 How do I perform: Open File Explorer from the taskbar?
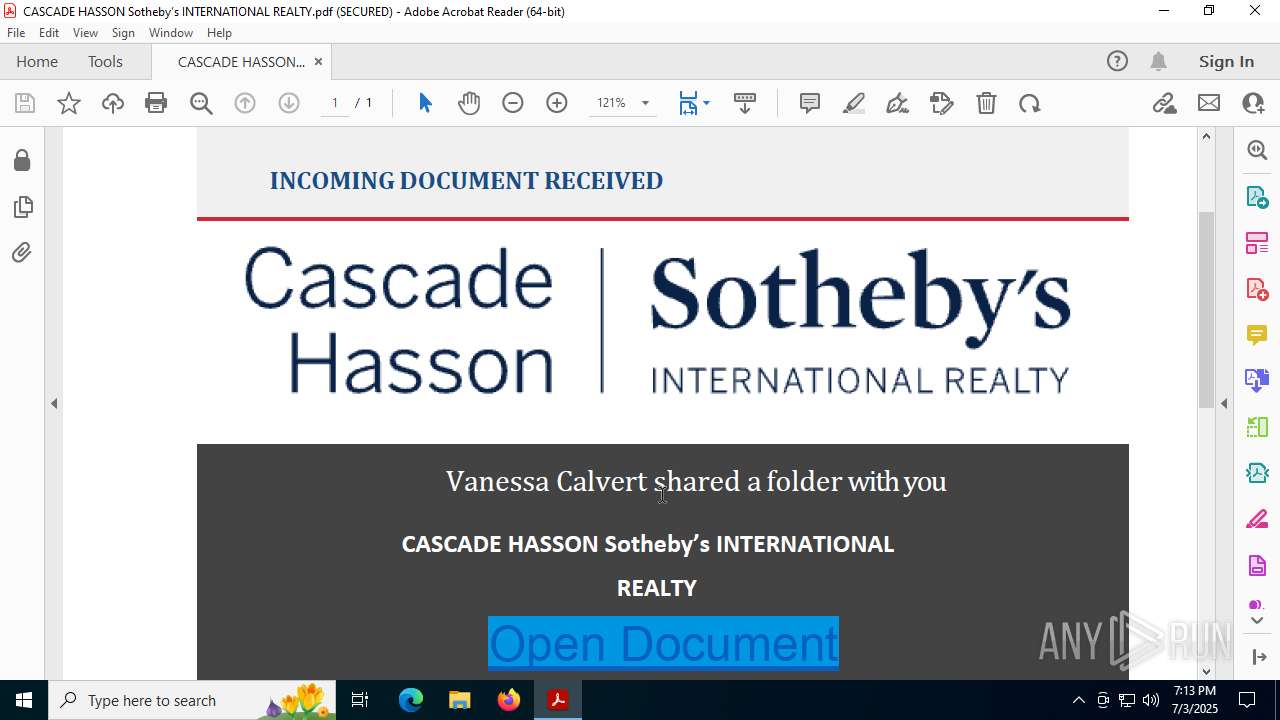pos(460,700)
